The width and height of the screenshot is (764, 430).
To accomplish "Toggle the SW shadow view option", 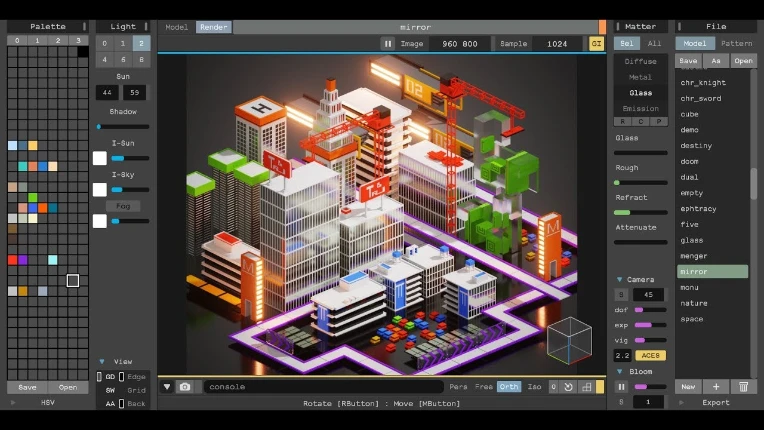I will pyautogui.click(x=110, y=391).
